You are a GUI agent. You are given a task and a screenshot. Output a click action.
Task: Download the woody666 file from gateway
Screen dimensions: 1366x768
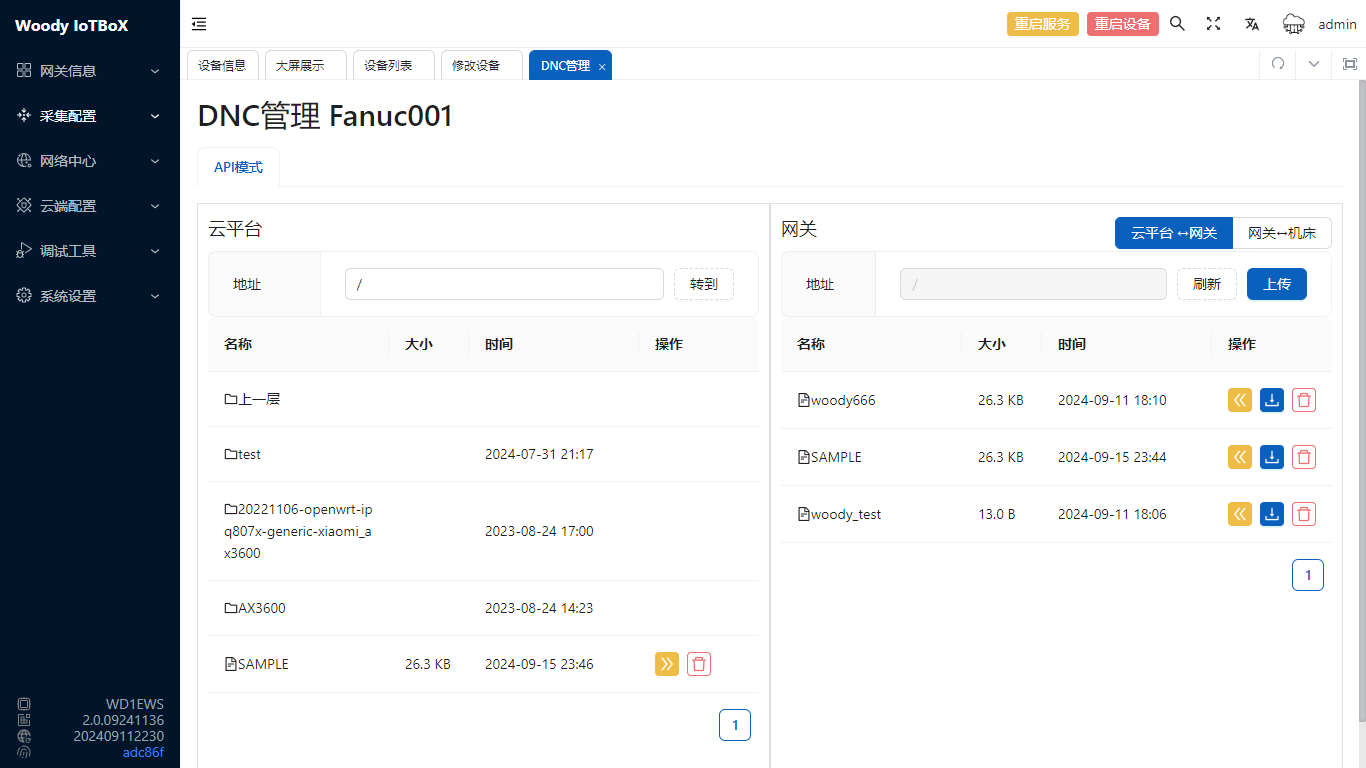coord(1271,400)
